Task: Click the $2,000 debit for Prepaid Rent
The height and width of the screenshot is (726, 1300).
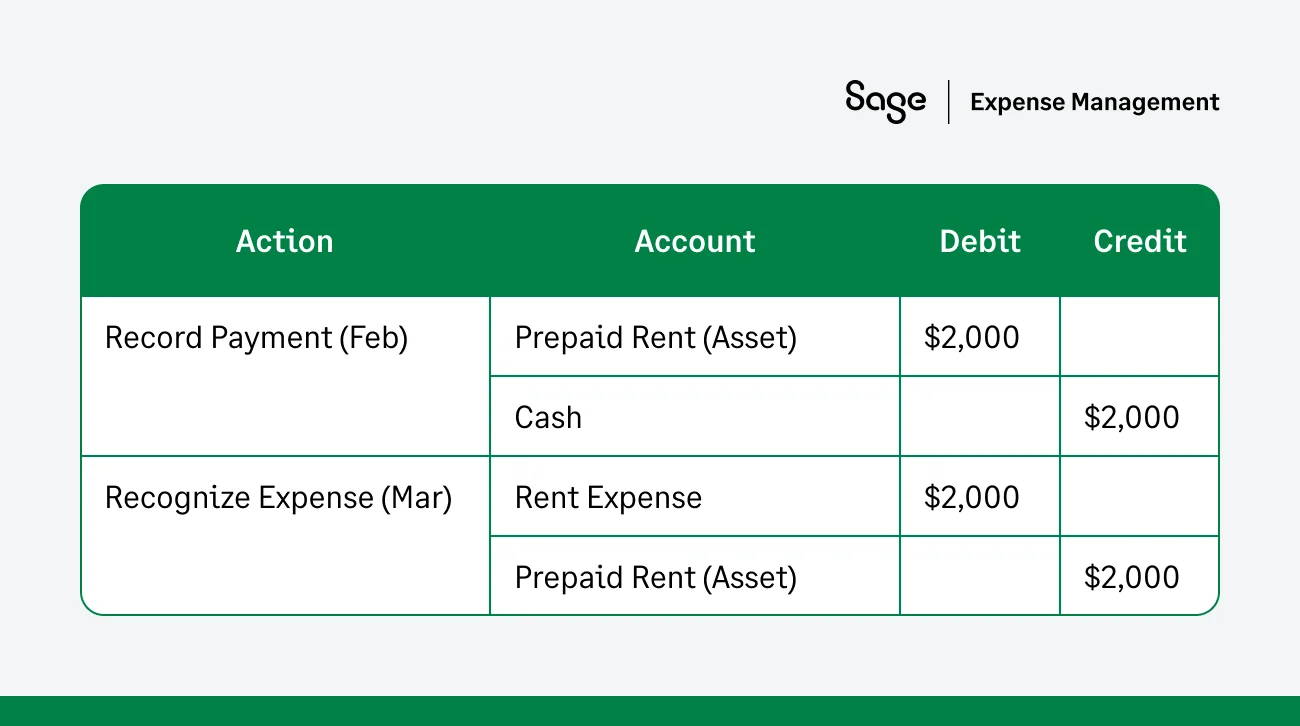Action: coord(971,338)
